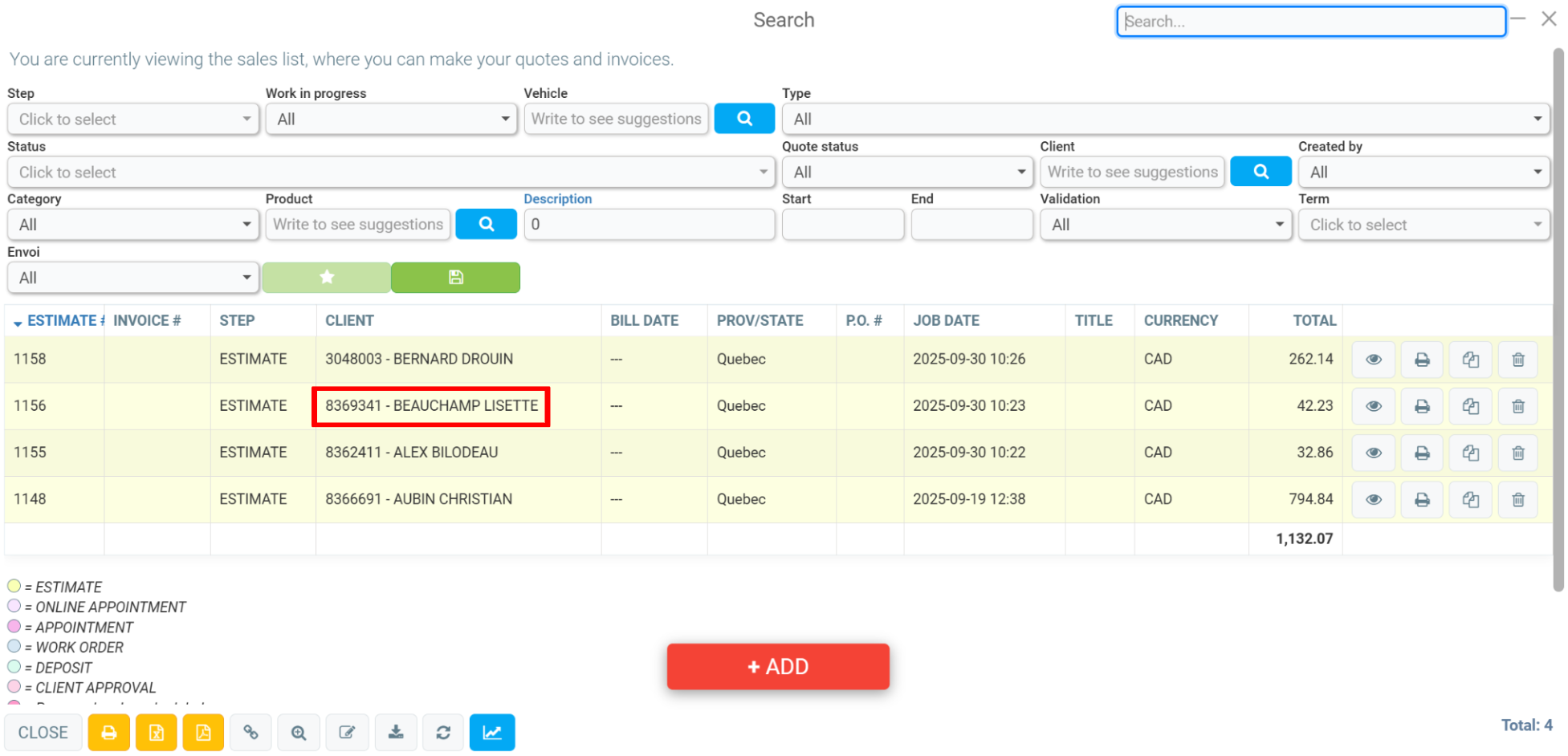This screenshot has height=756, width=1568.
Task: Click the red + ADD button
Action: pyautogui.click(x=778, y=666)
